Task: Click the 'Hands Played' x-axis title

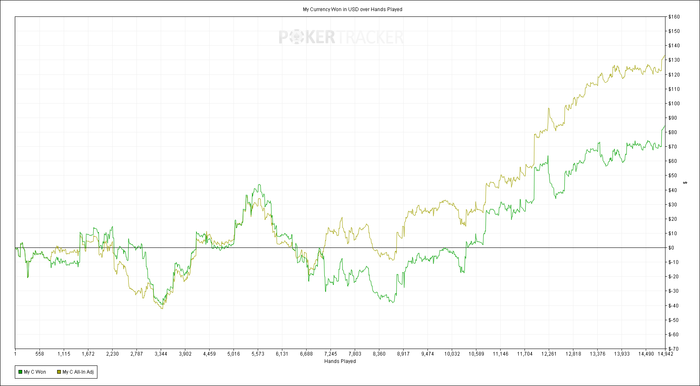Action: point(340,361)
